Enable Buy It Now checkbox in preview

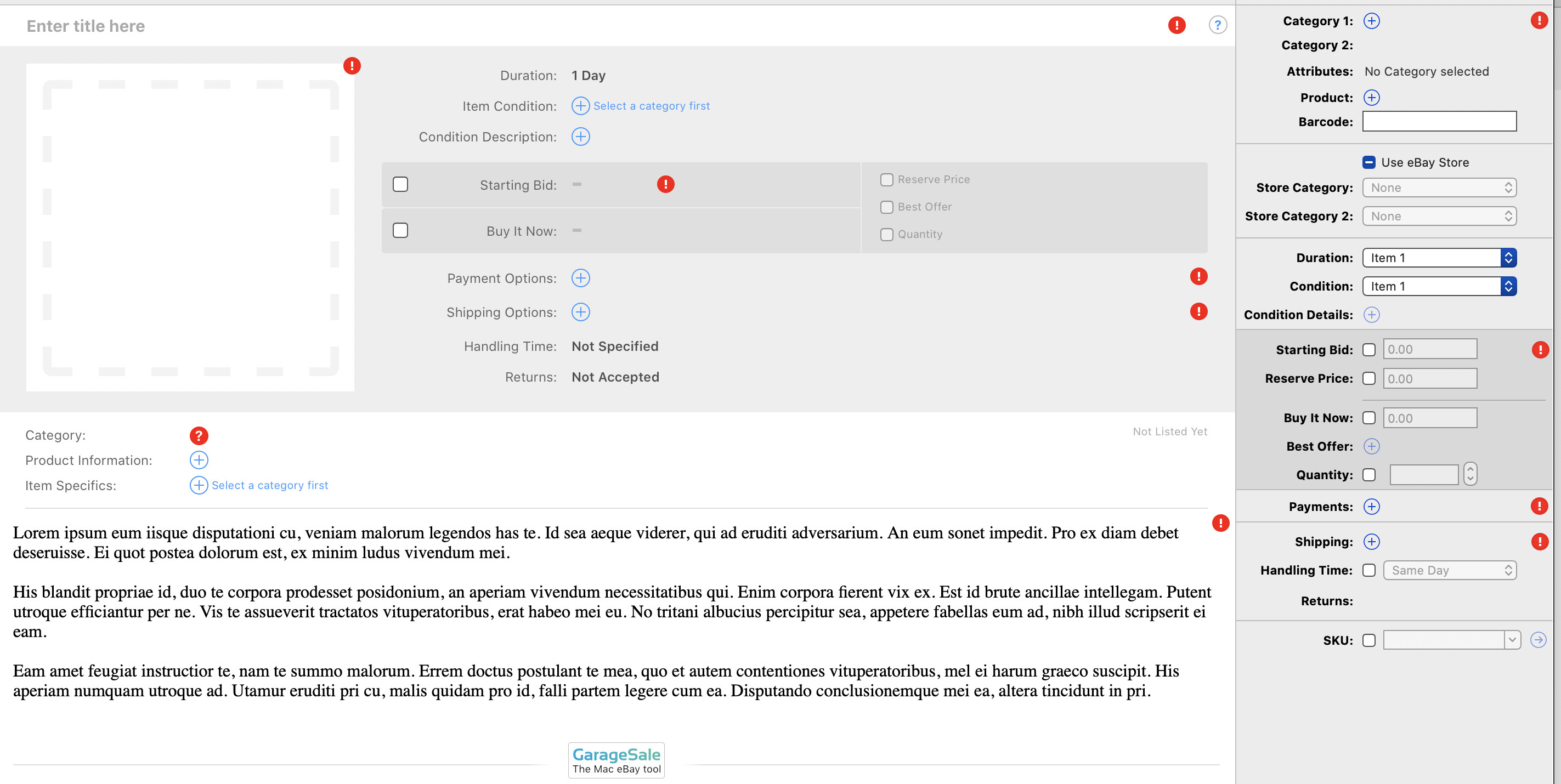(x=400, y=230)
